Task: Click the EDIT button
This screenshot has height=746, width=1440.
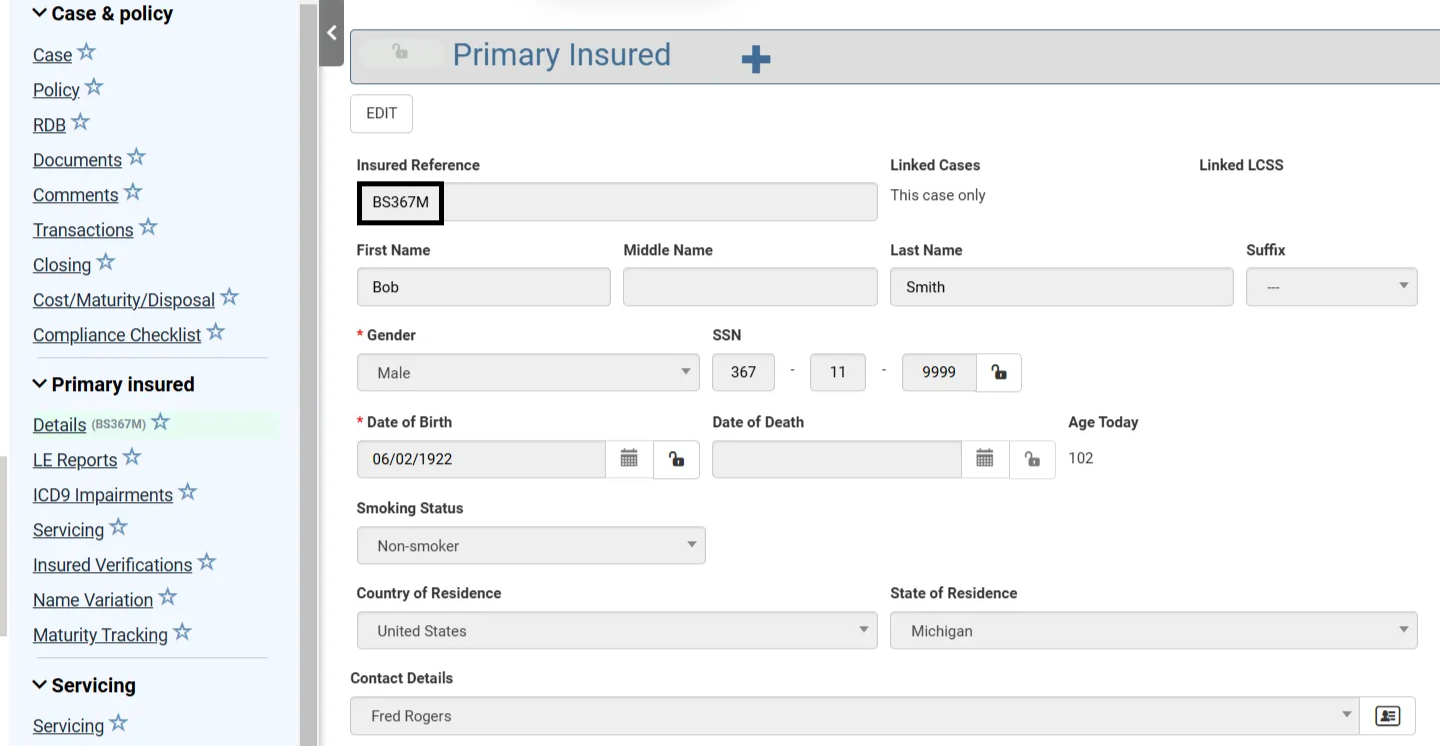Action: (381, 114)
